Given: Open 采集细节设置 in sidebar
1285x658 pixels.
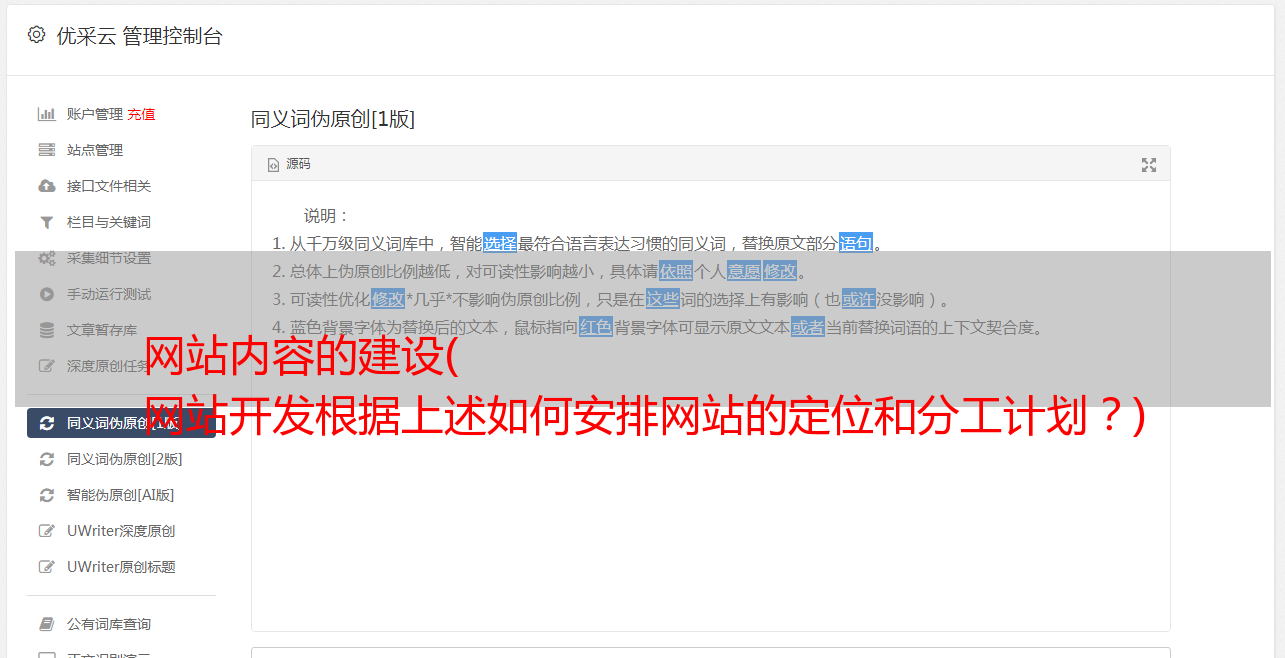Looking at the screenshot, I should point(108,258).
